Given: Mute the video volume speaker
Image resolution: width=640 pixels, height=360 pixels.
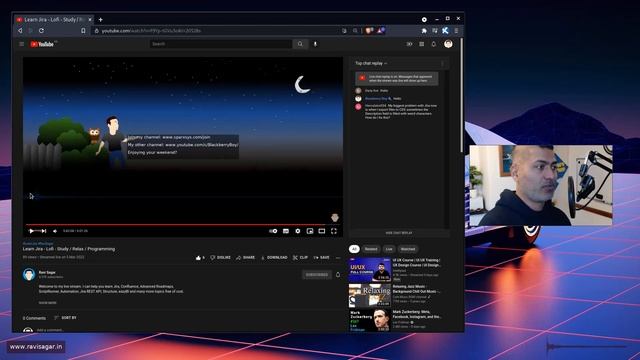Looking at the screenshot, I should (55, 231).
